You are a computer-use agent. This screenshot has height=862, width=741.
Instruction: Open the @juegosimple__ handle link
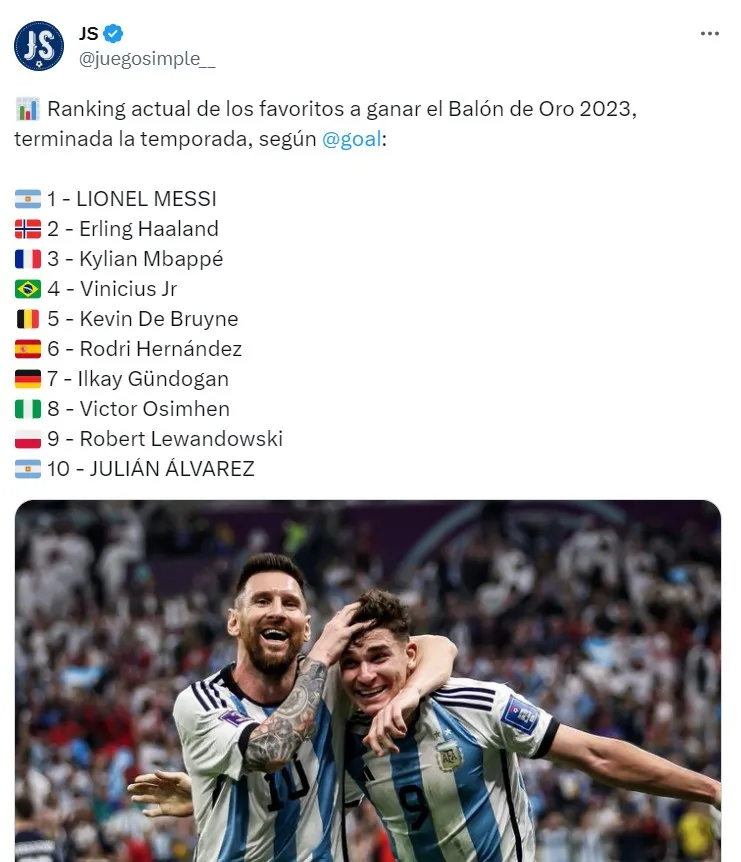point(147,59)
